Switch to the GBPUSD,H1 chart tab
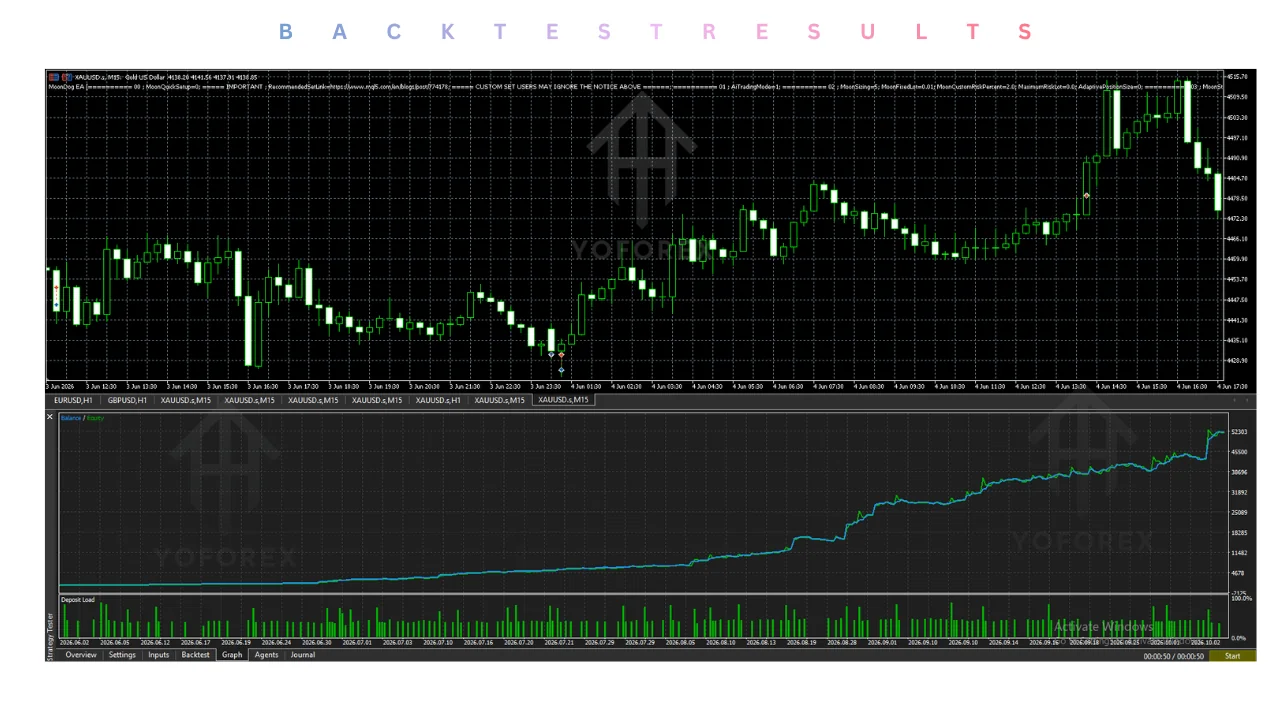The height and width of the screenshot is (720, 1280). [127, 400]
